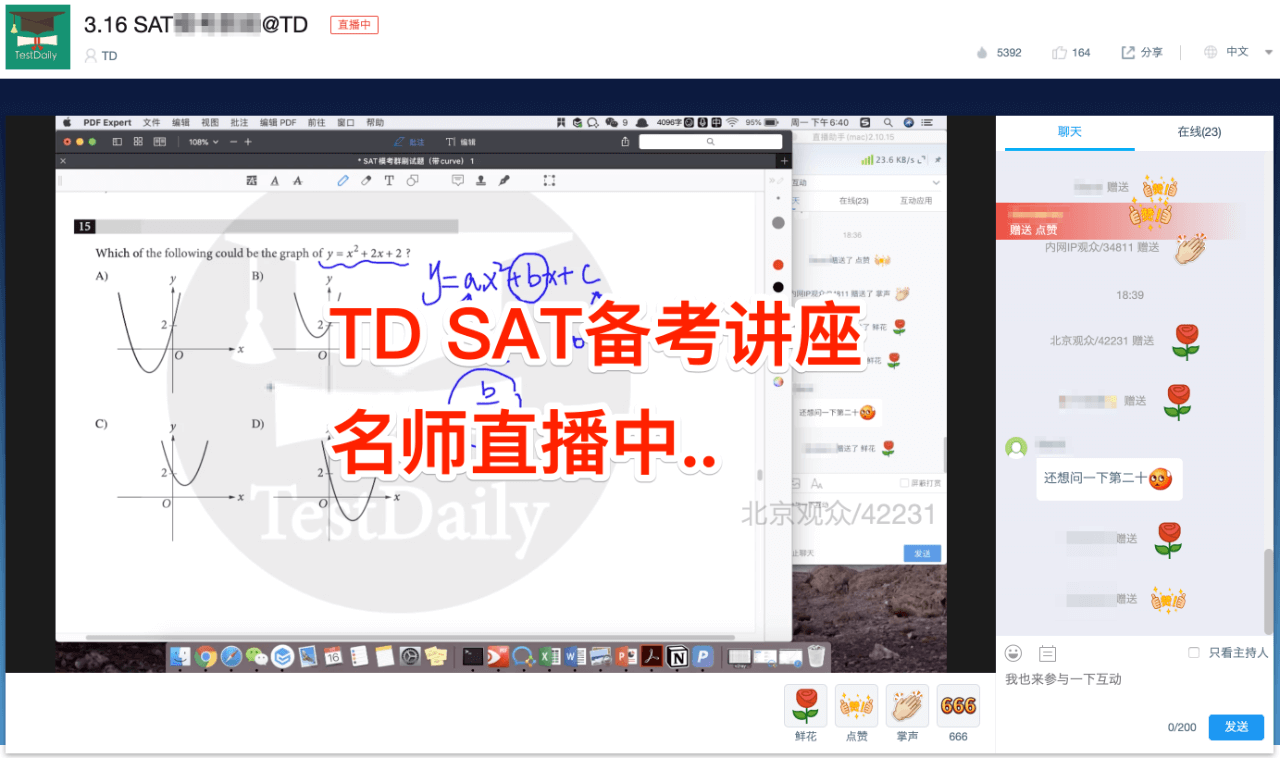1280x758 pixels.
Task: Switch to two-page view in PDF Expert
Action: pyautogui.click(x=159, y=142)
